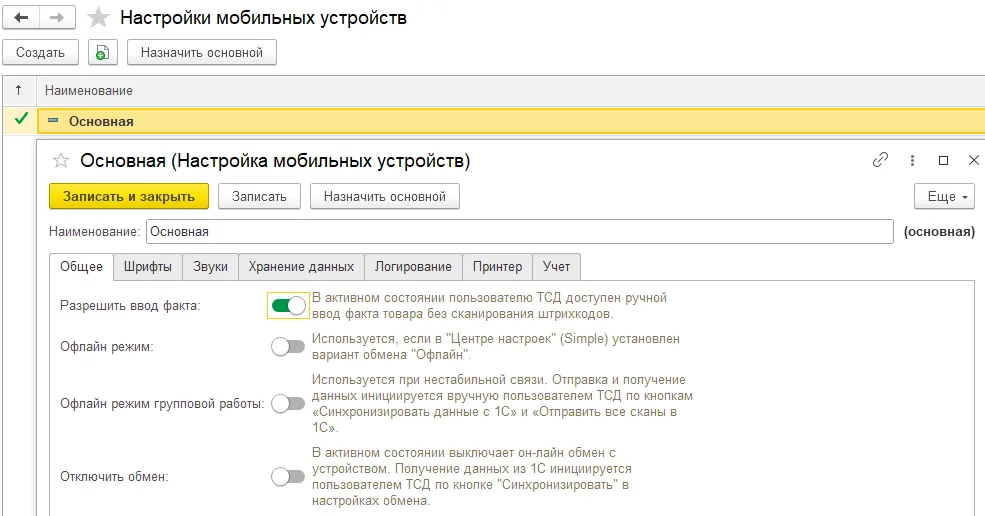This screenshot has height=516, width=985.
Task: Click the Офлайн режим: label
Action: click(x=107, y=347)
